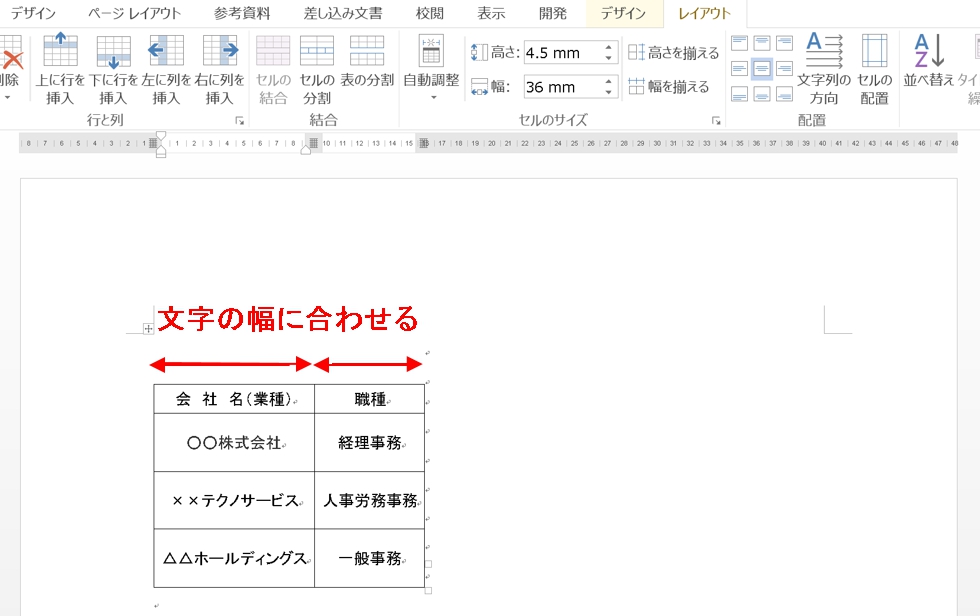Click 高さを揃える to distribute rows
Viewport: 980px width, 616px height.
[673, 53]
